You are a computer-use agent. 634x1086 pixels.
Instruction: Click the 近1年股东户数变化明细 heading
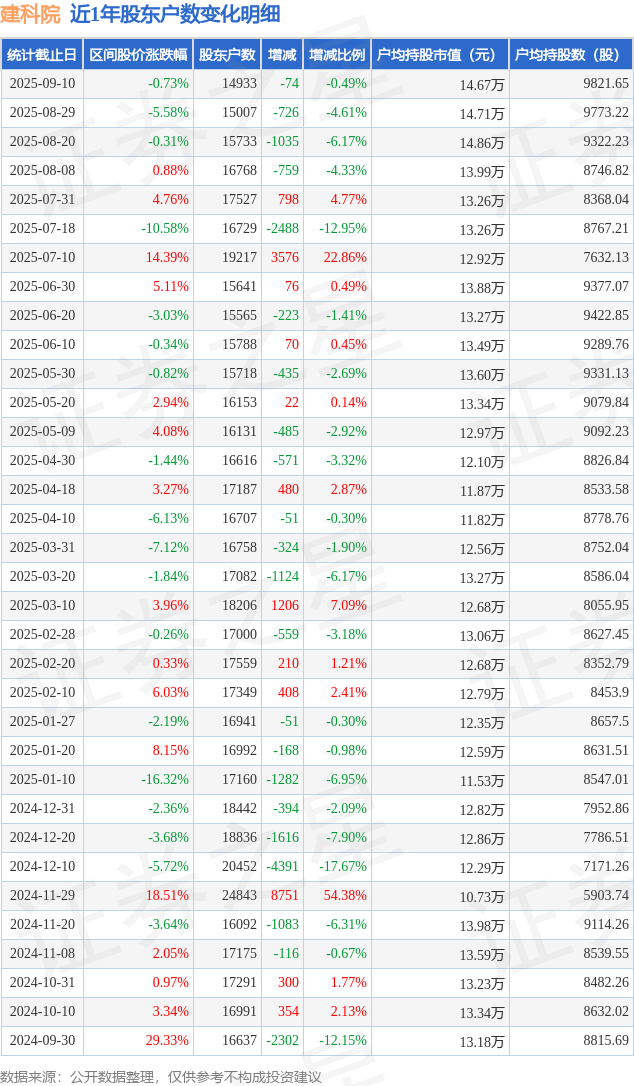coord(175,15)
